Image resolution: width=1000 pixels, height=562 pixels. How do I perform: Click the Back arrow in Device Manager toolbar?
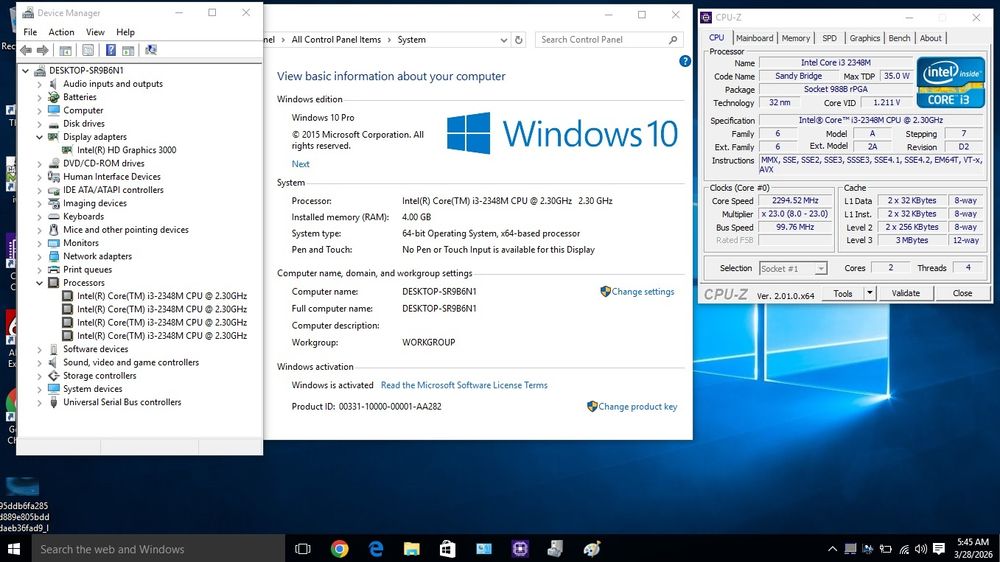click(x=26, y=50)
